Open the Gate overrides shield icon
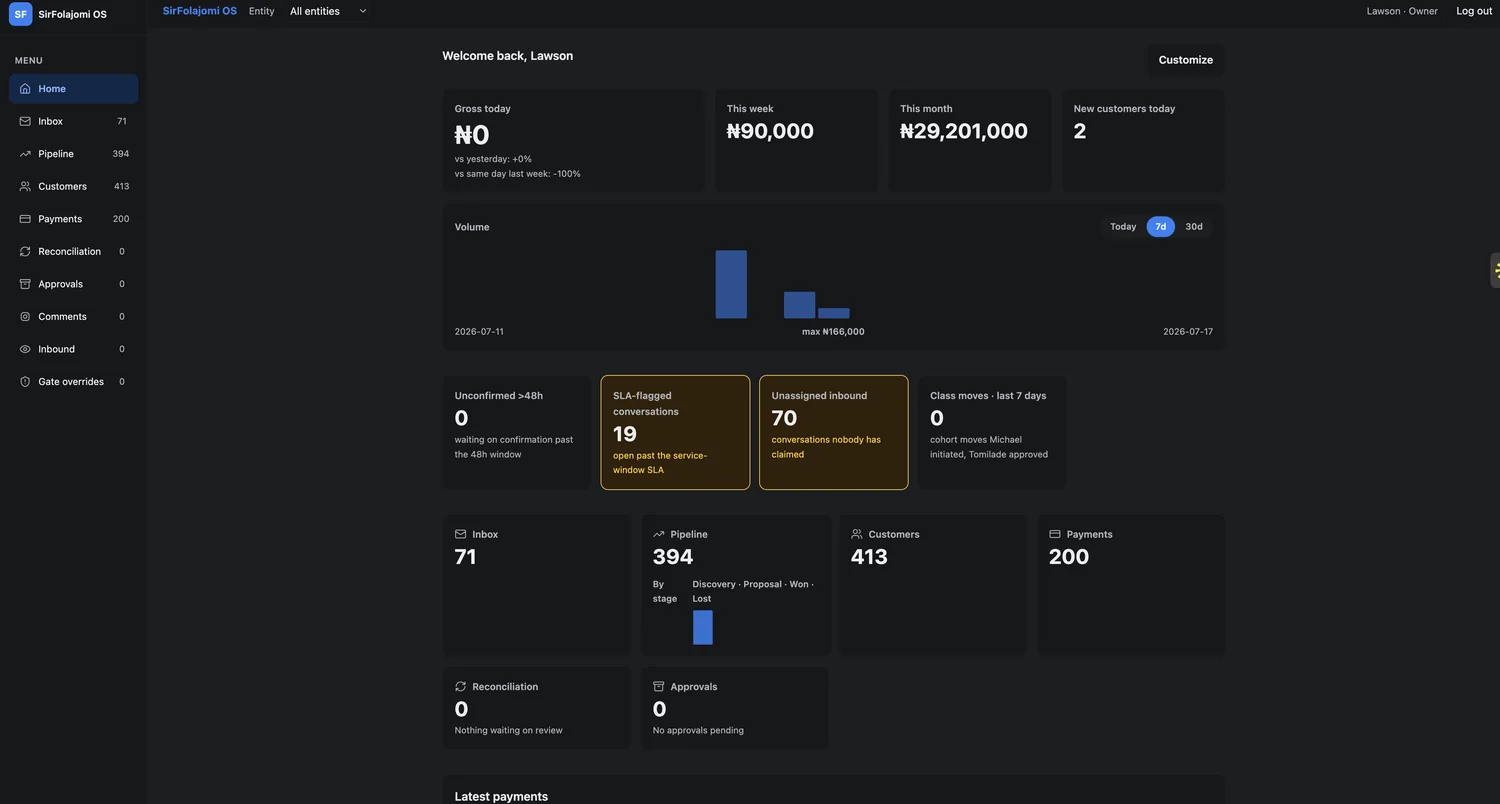The width and height of the screenshot is (1500, 804). 25,382
